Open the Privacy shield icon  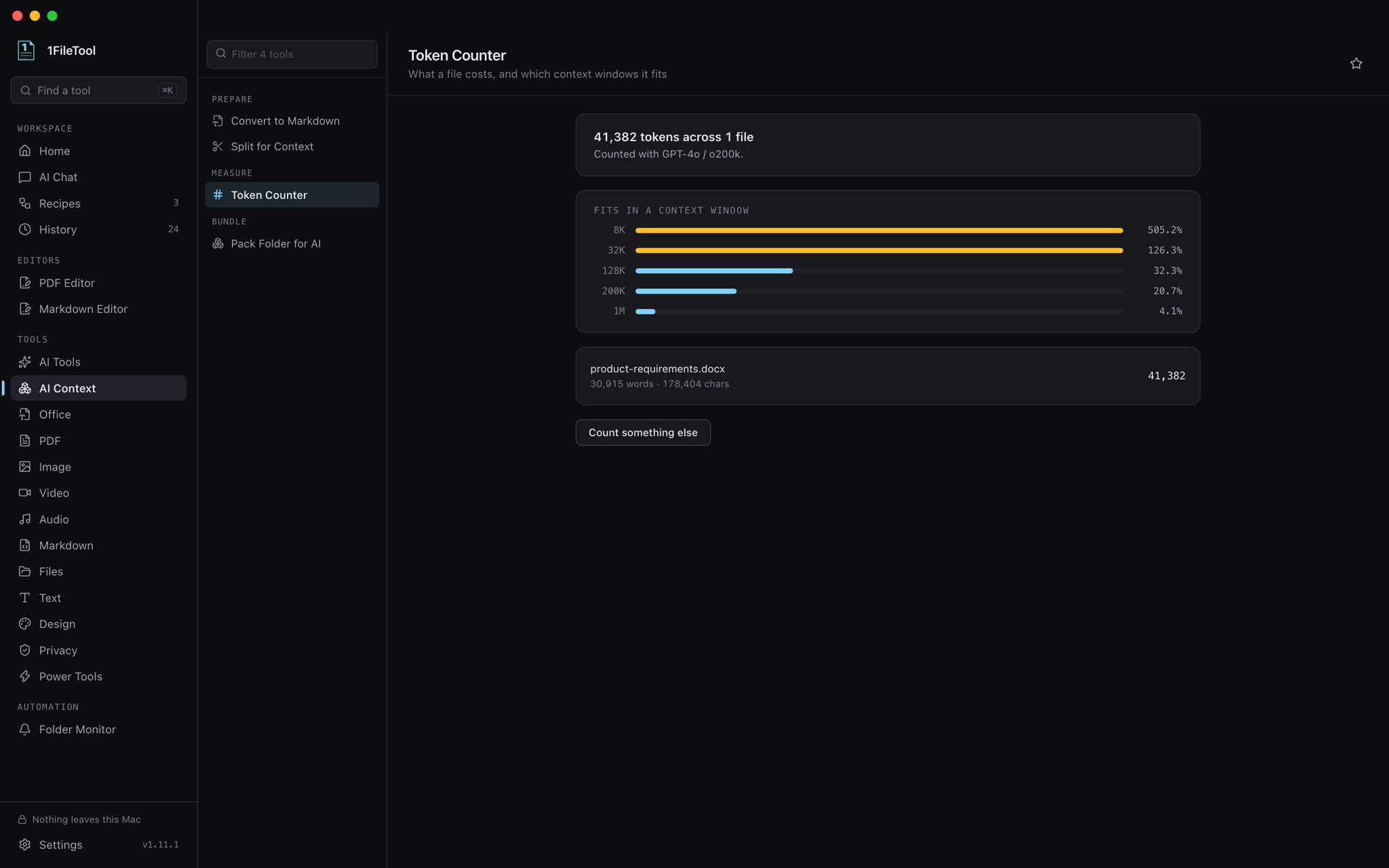(25, 650)
